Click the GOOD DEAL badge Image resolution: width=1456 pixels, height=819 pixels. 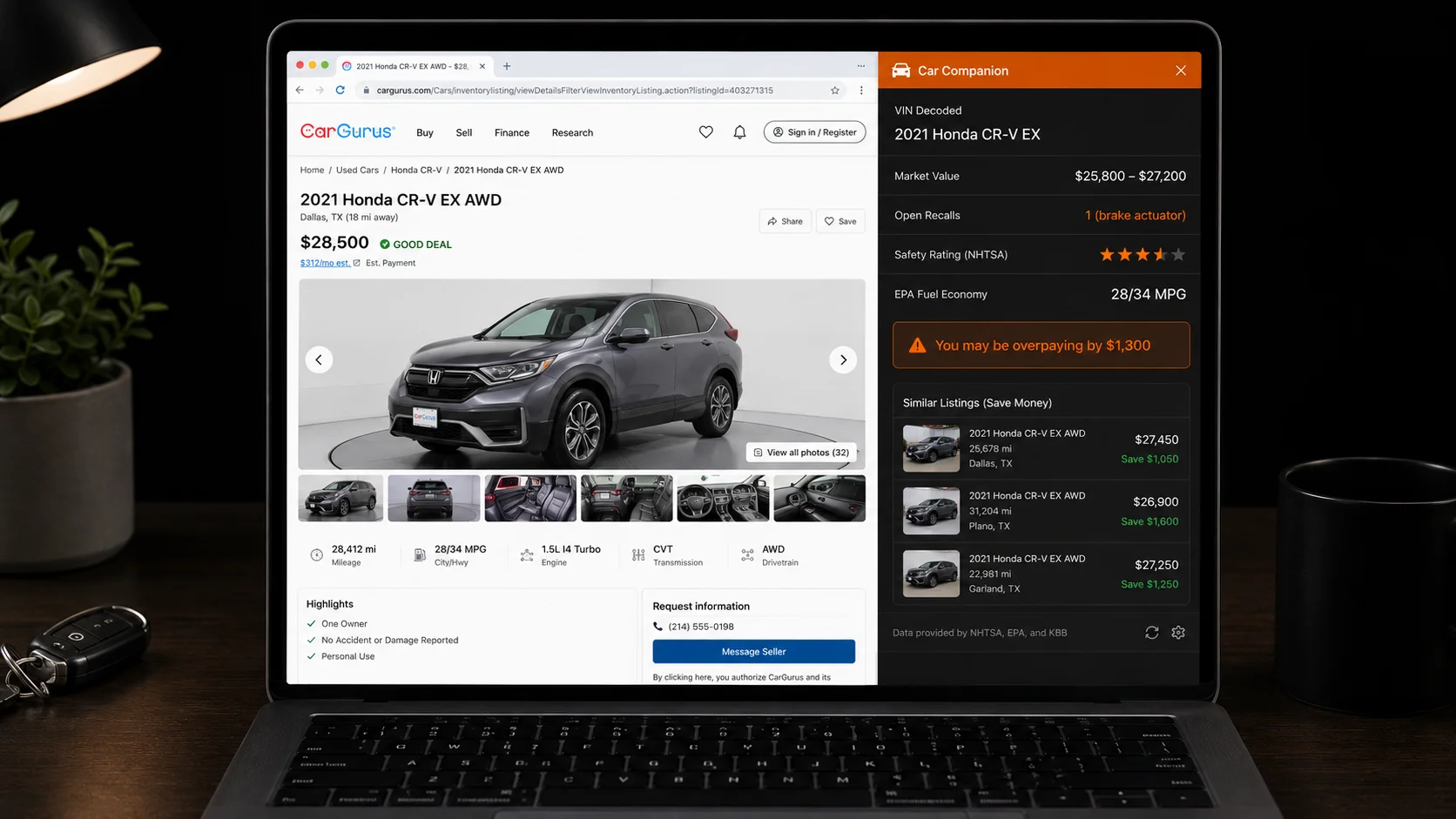(415, 245)
